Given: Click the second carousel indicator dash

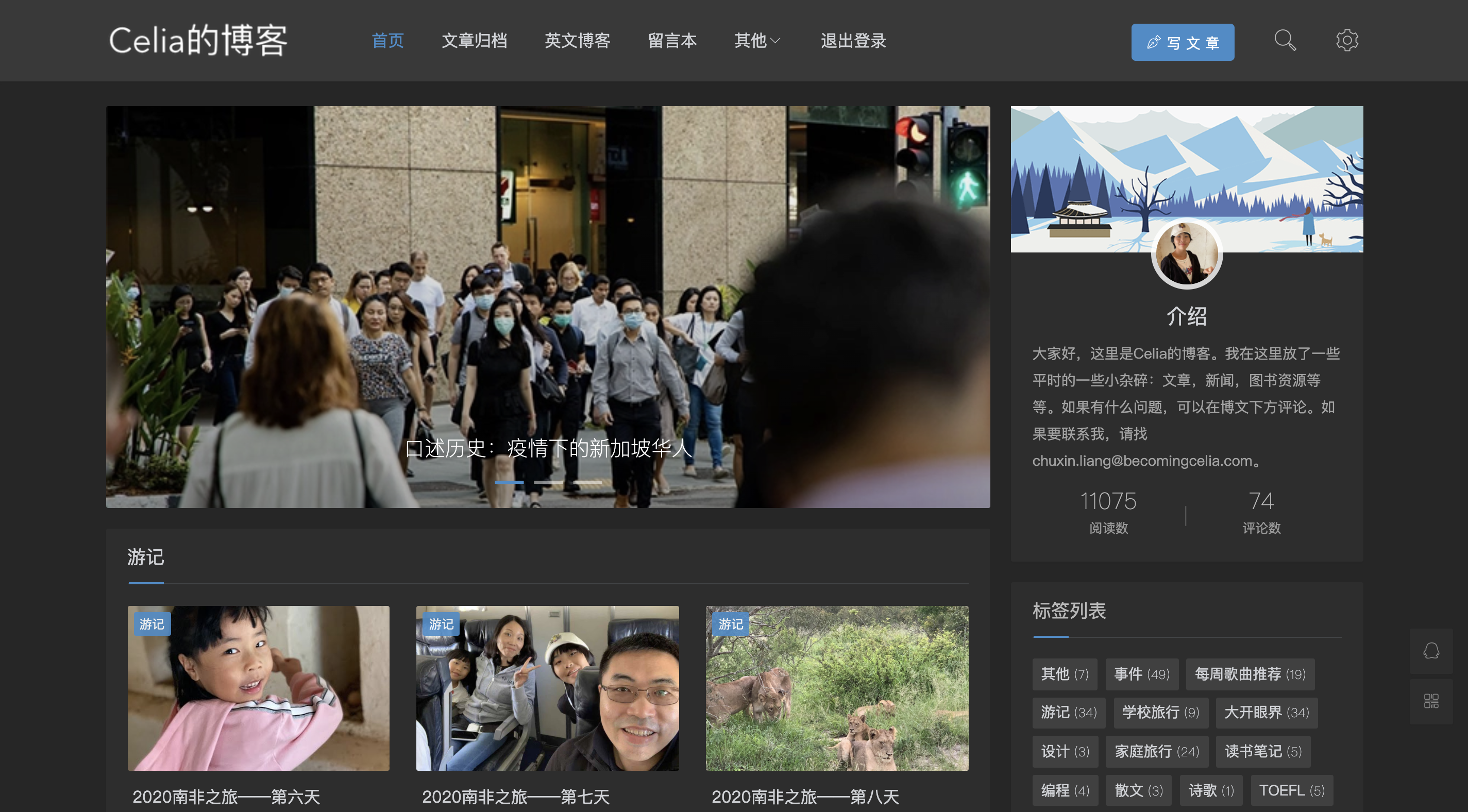Looking at the screenshot, I should coord(549,482).
